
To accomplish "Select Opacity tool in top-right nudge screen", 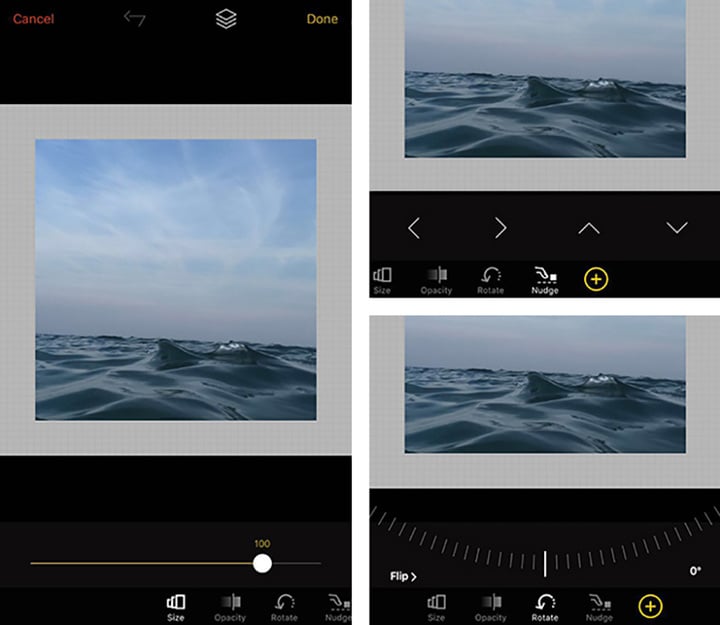I will point(436,281).
